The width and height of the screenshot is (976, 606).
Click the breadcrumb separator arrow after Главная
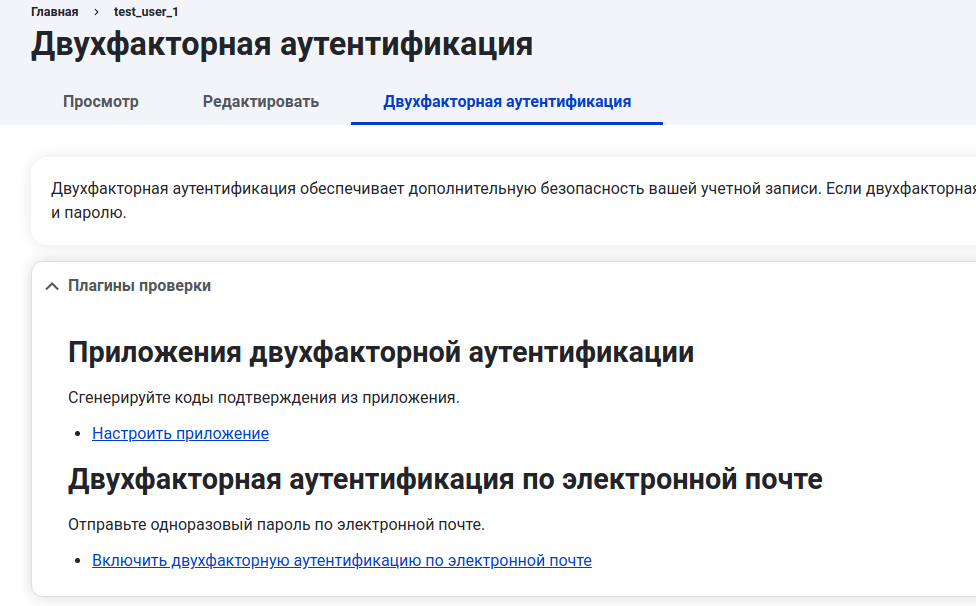click(97, 12)
